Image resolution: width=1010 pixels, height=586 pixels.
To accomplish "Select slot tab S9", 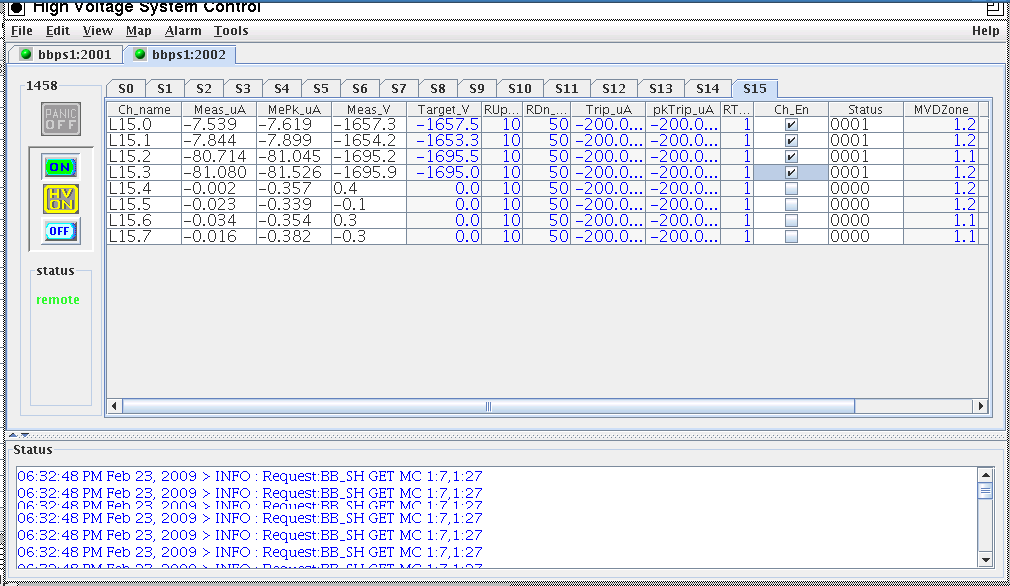I will 477,89.
